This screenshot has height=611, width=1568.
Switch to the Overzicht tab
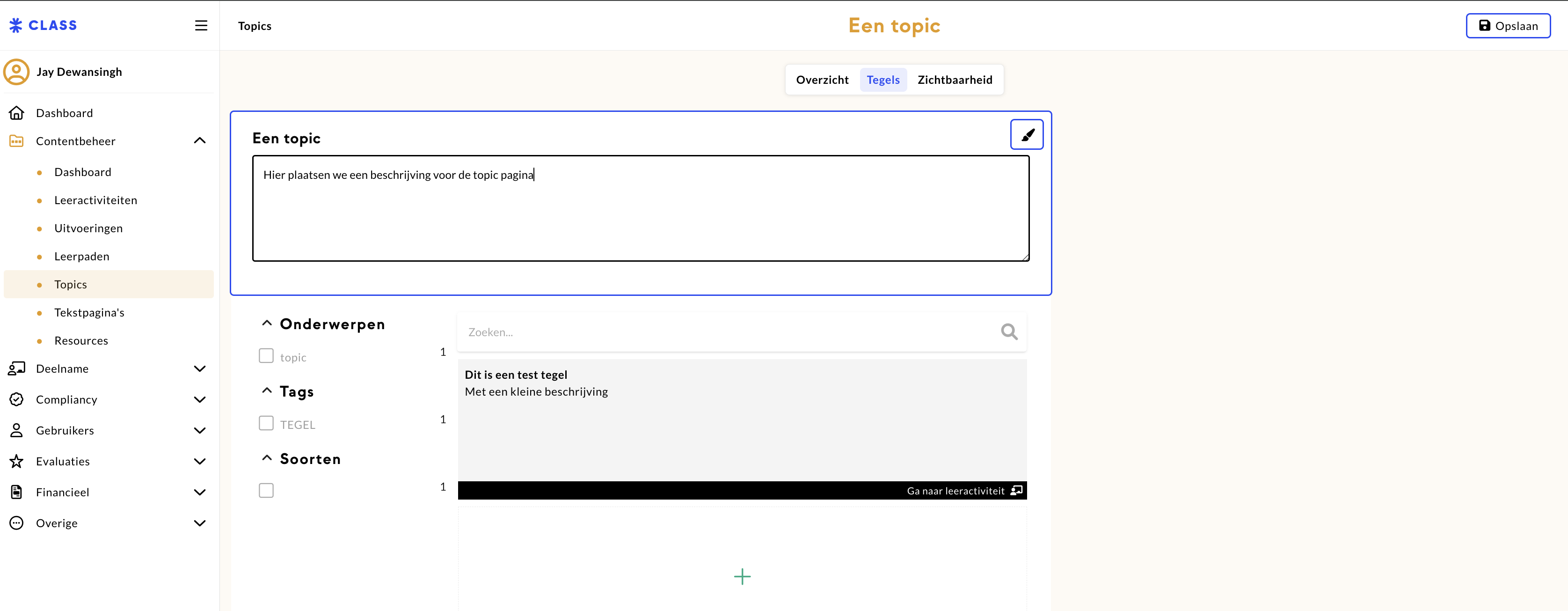(822, 80)
